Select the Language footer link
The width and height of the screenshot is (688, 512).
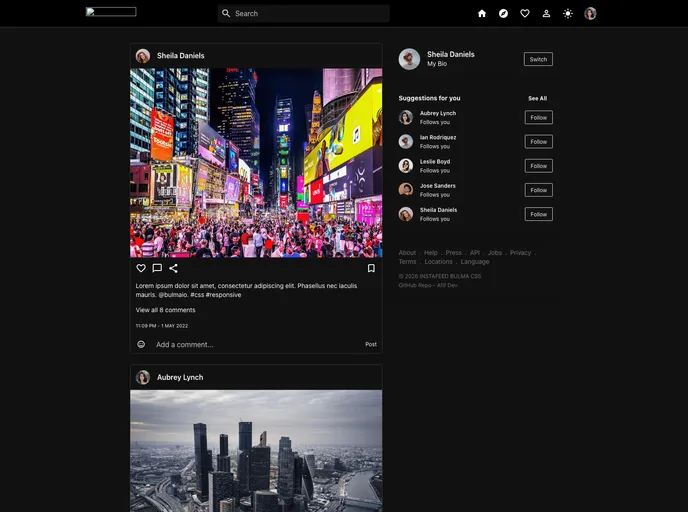[x=475, y=262]
